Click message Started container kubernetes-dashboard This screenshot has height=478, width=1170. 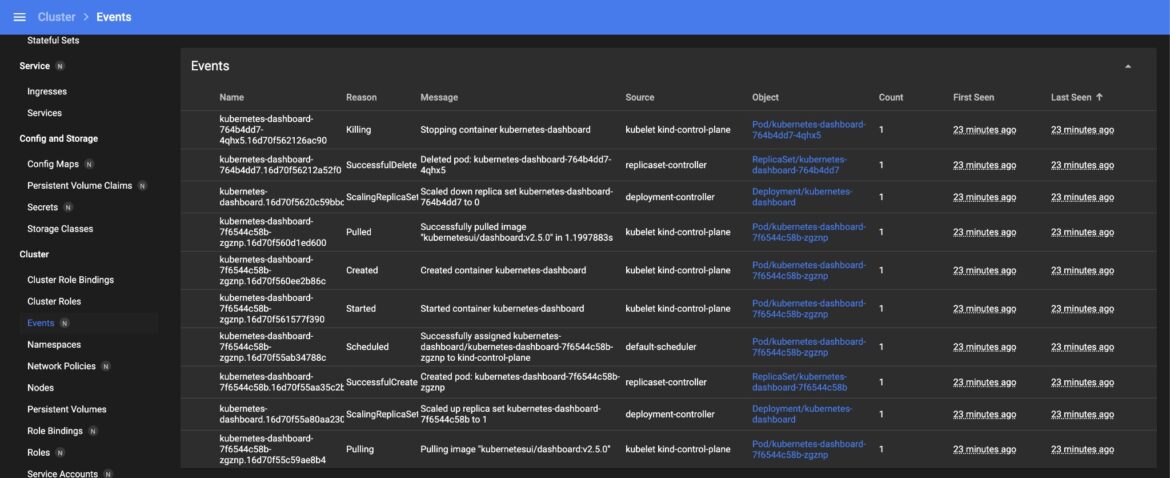pos(502,309)
